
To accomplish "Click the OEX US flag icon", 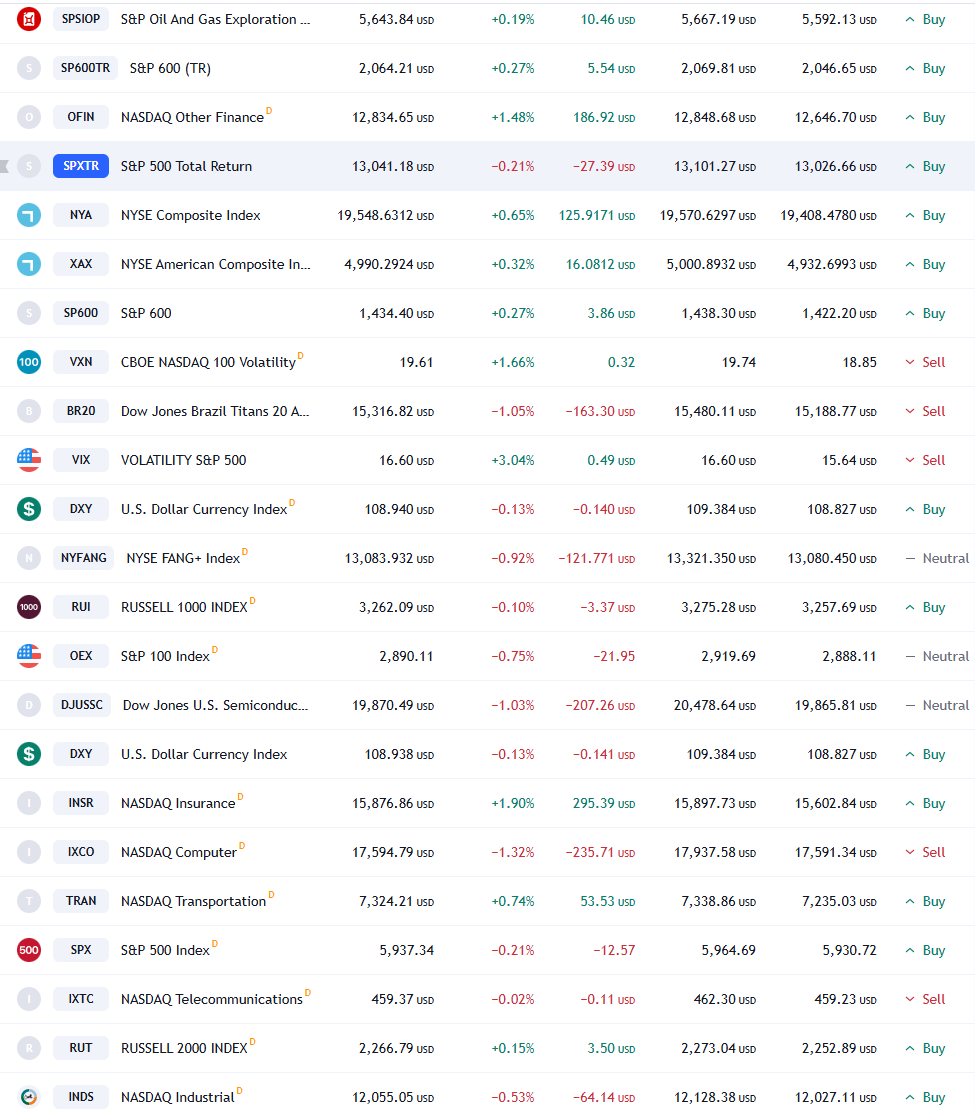I will coord(29,656).
